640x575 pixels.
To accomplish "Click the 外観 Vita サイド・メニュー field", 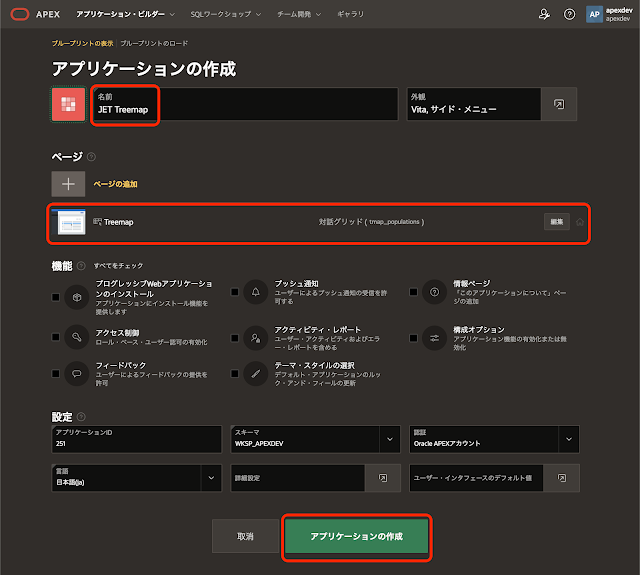I will click(474, 104).
